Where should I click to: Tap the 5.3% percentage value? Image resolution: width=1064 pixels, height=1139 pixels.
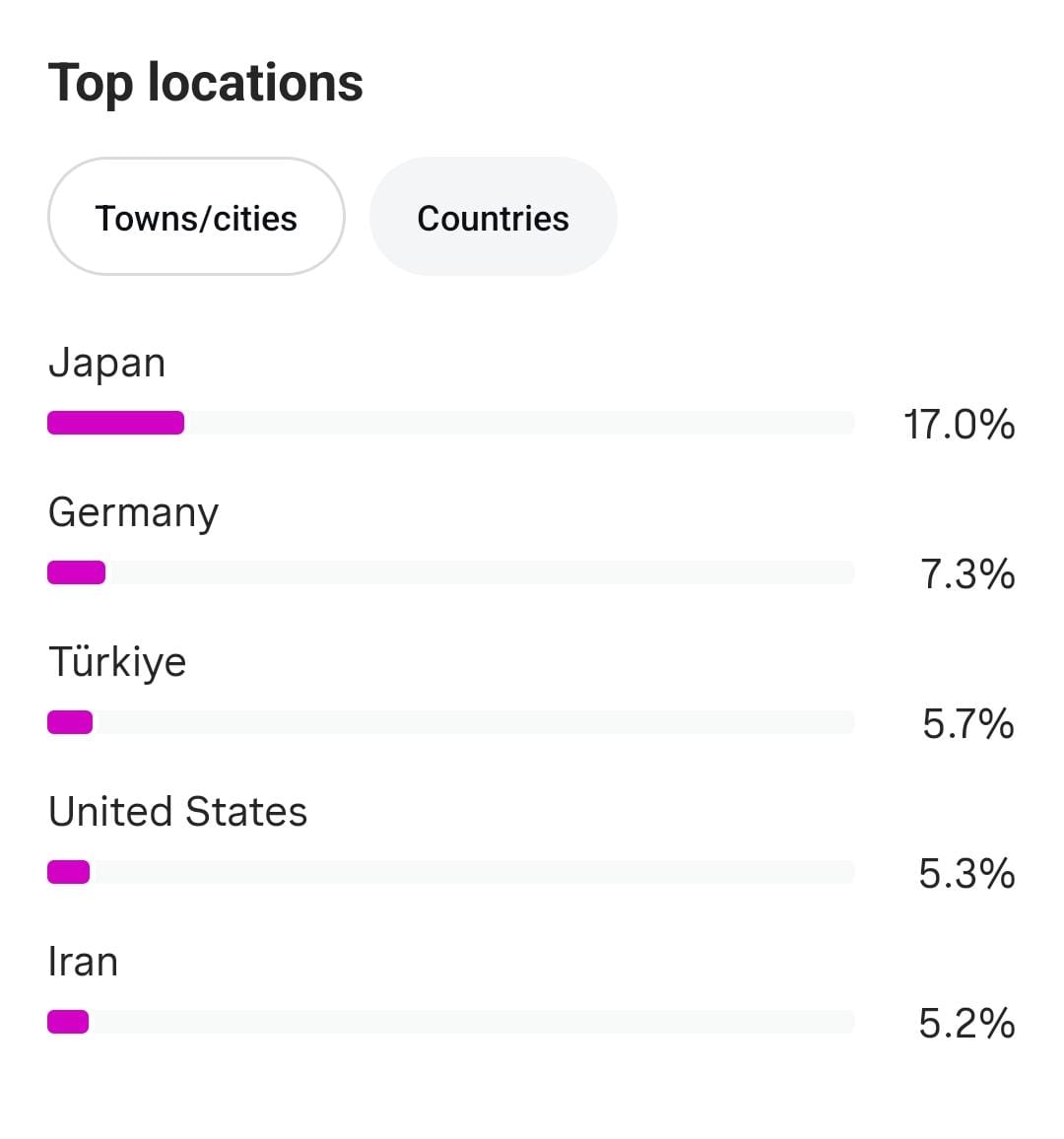pos(966,874)
